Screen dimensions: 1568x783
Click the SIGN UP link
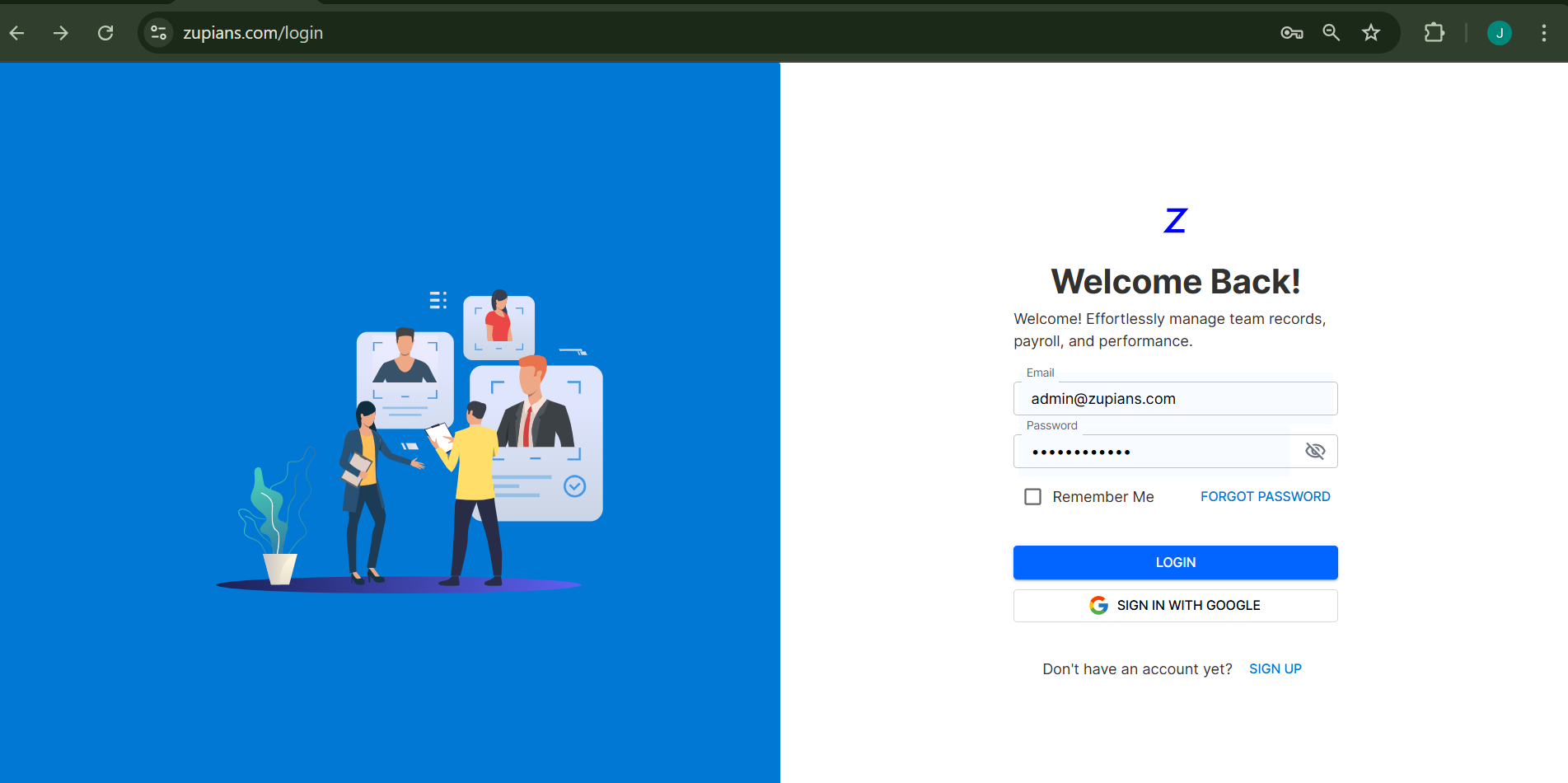tap(1275, 668)
